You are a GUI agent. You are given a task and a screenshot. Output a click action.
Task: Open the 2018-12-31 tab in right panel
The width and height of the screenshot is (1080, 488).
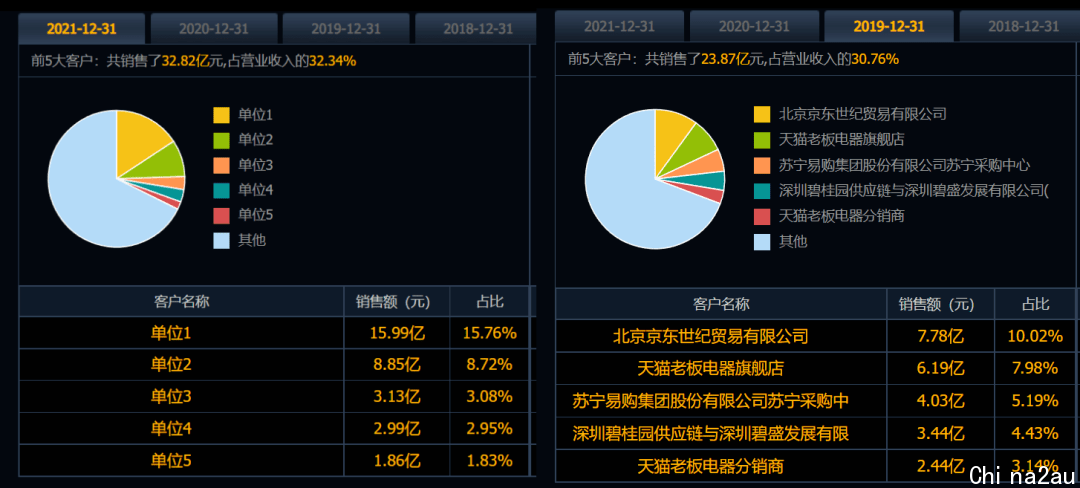pos(1019,26)
